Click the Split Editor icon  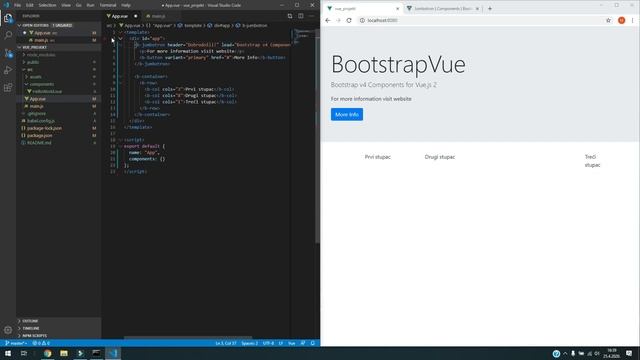pos(301,16)
